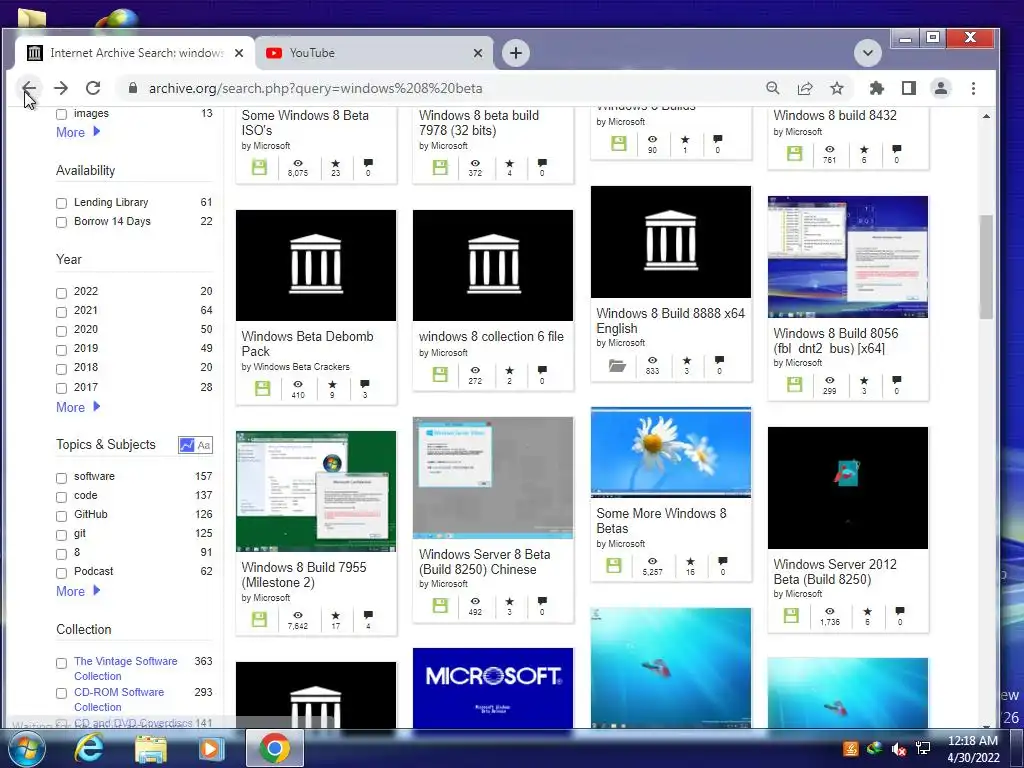Viewport: 1024px width, 768px height.
Task: Reload the archive.org page
Action: pyautogui.click(x=93, y=88)
